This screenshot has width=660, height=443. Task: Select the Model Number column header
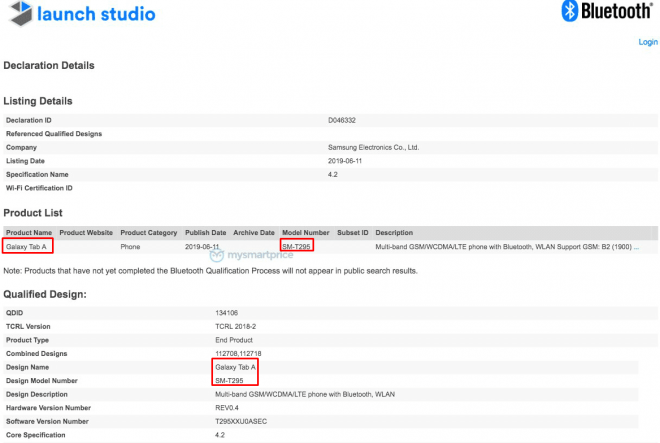pos(306,232)
